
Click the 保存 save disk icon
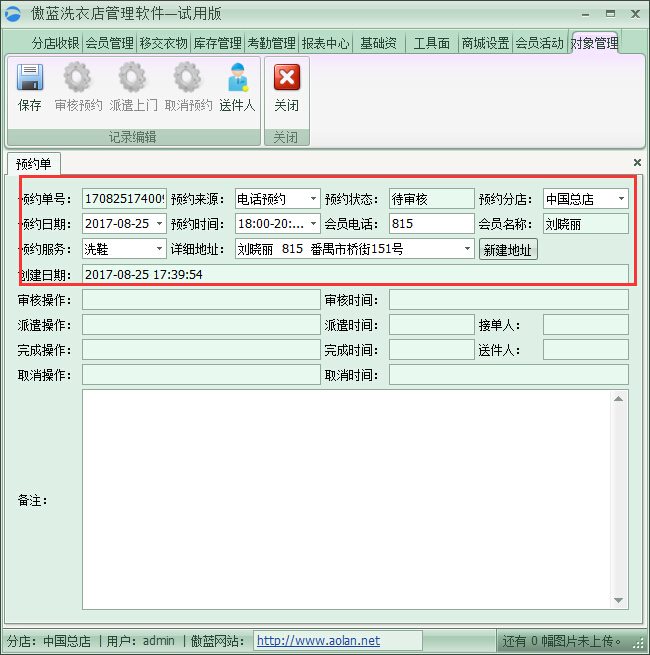[30, 78]
